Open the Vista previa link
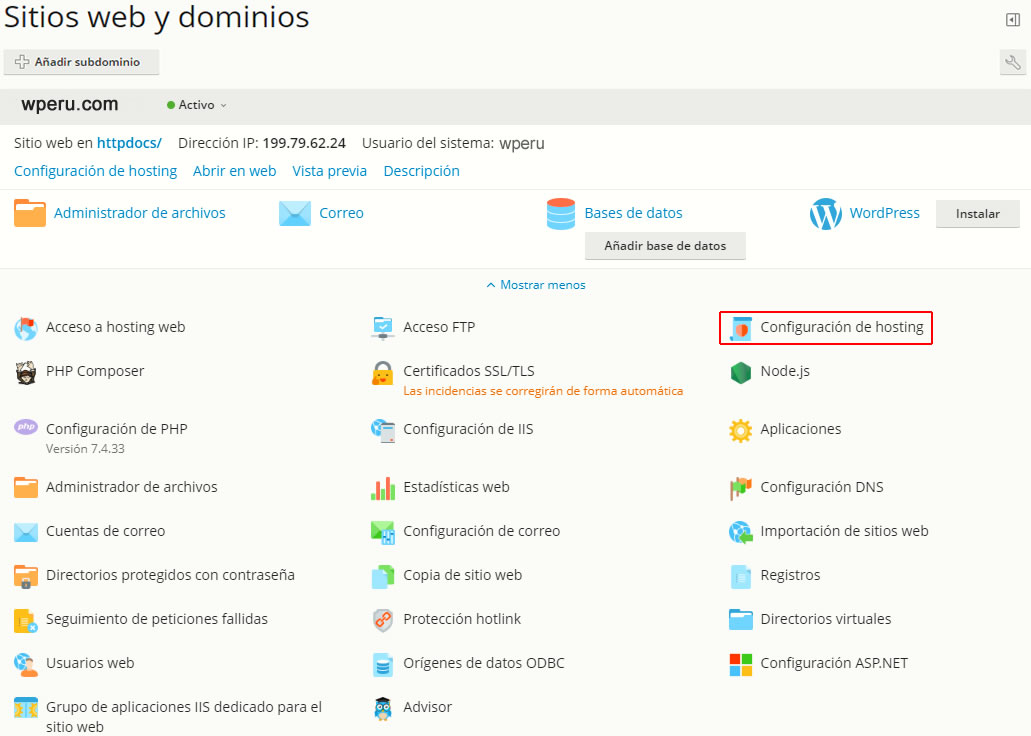 329,171
